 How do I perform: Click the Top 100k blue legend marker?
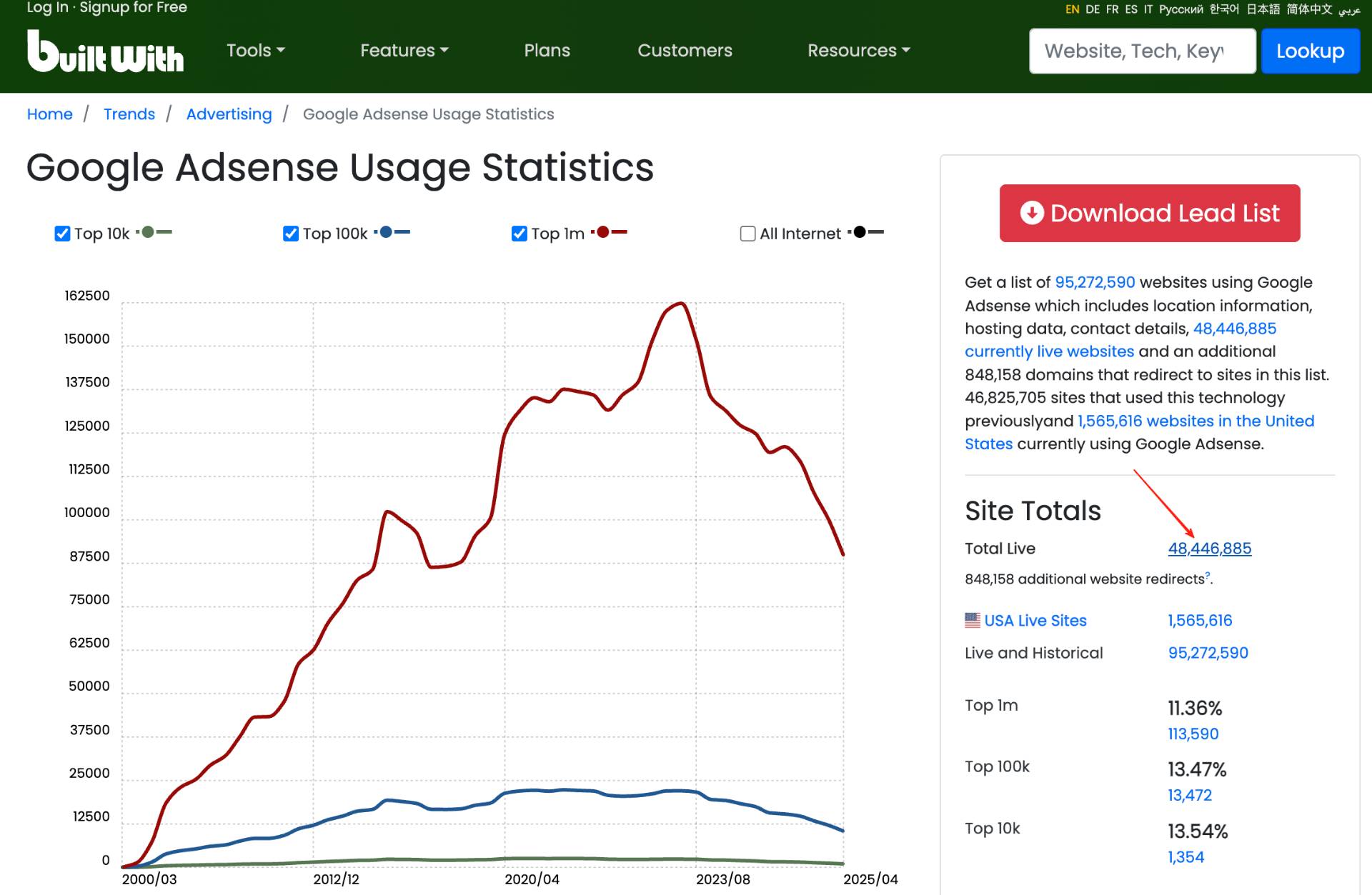(x=392, y=232)
